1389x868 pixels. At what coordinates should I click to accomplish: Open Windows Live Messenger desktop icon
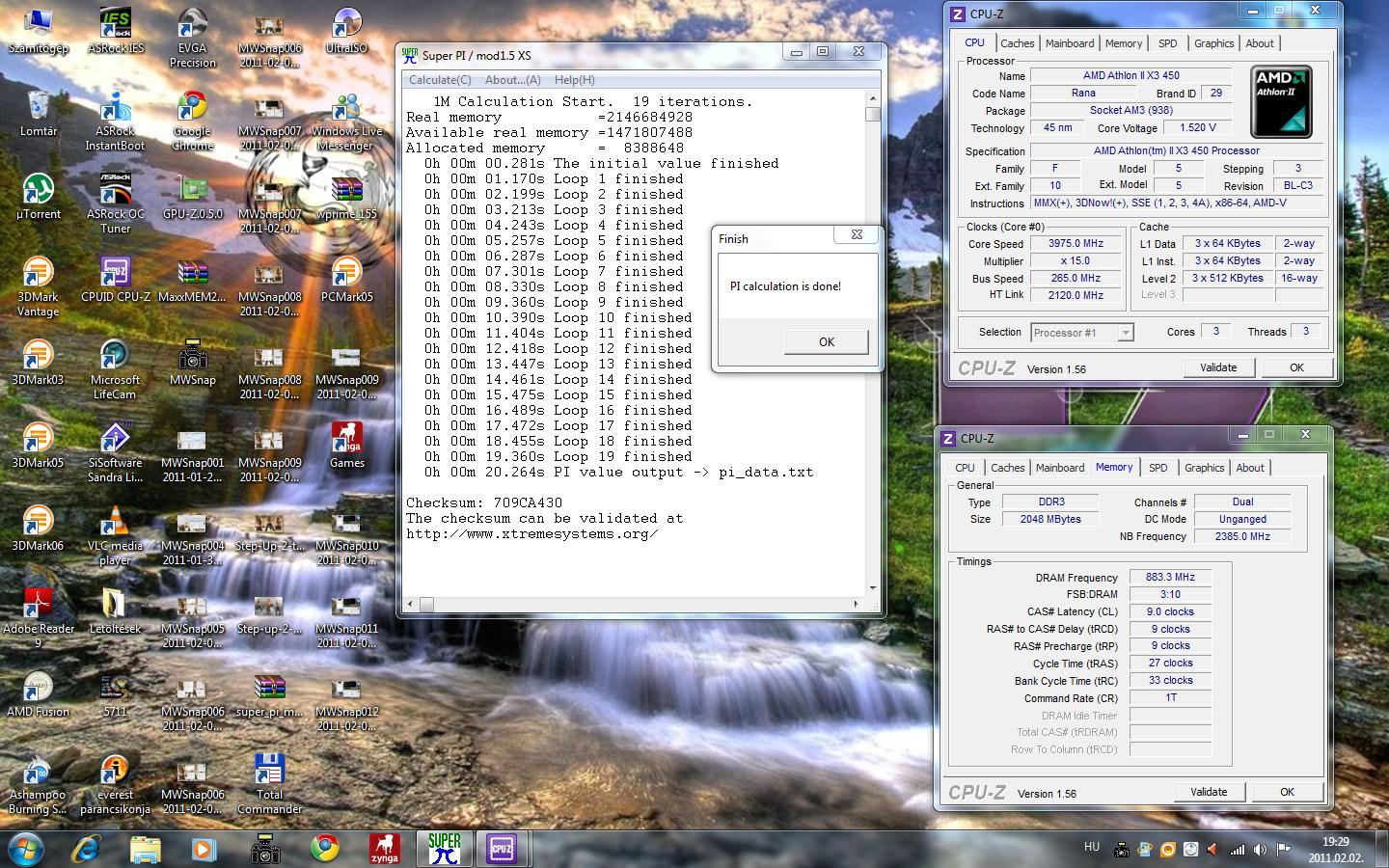pyautogui.click(x=346, y=121)
